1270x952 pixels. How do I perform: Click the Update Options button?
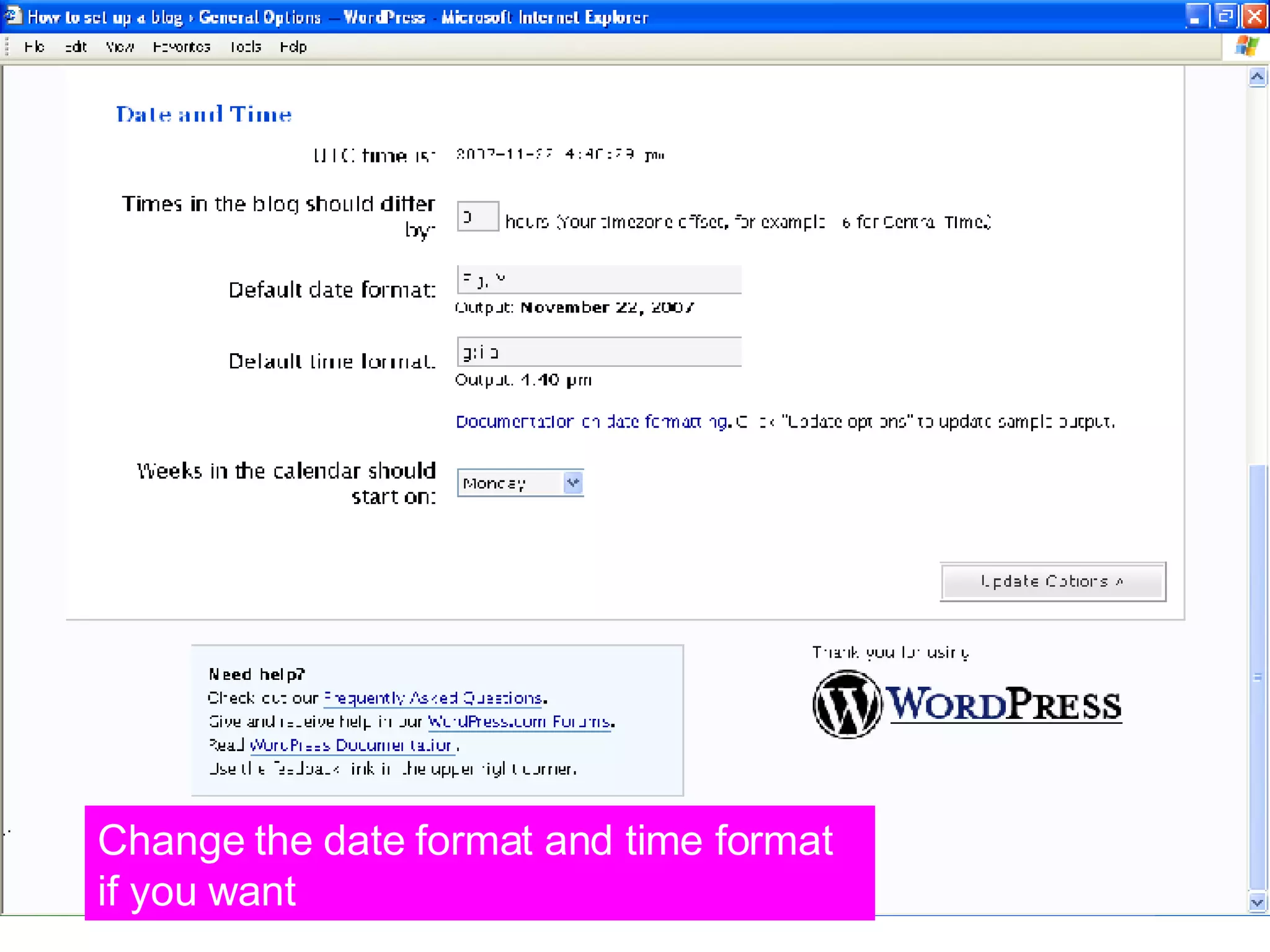(1053, 581)
